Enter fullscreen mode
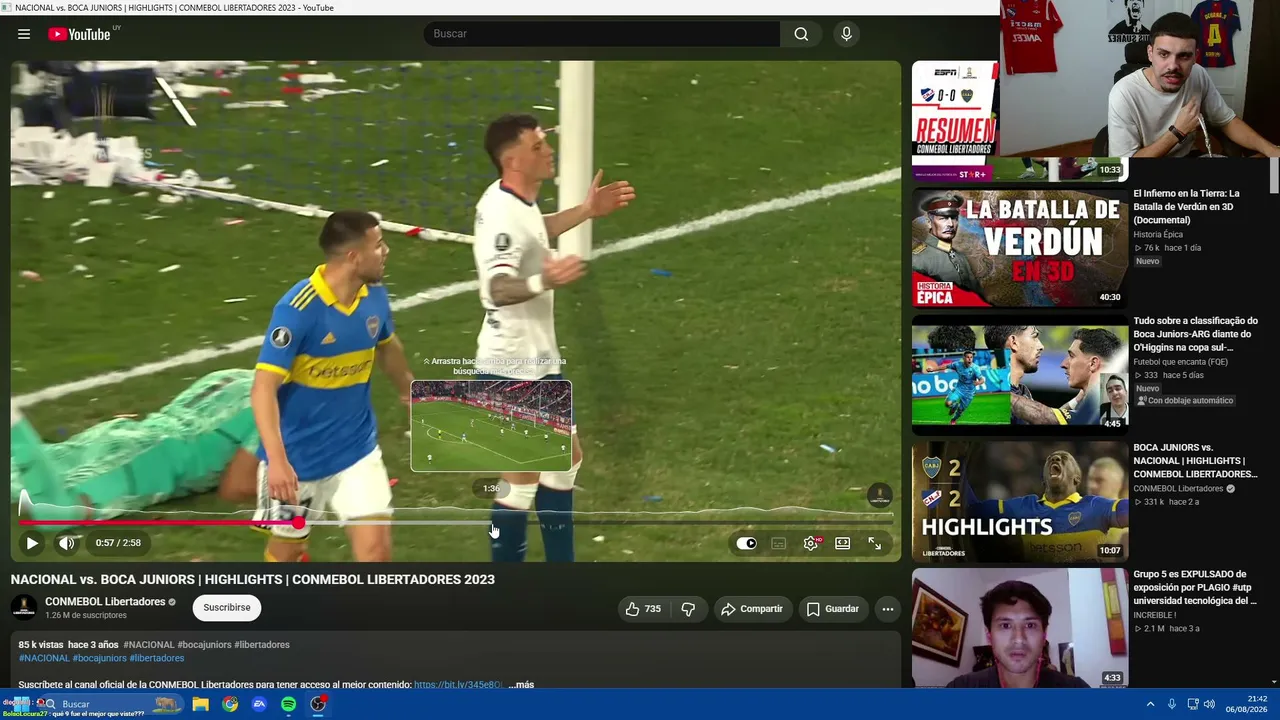This screenshot has width=1280, height=720. pos(875,543)
